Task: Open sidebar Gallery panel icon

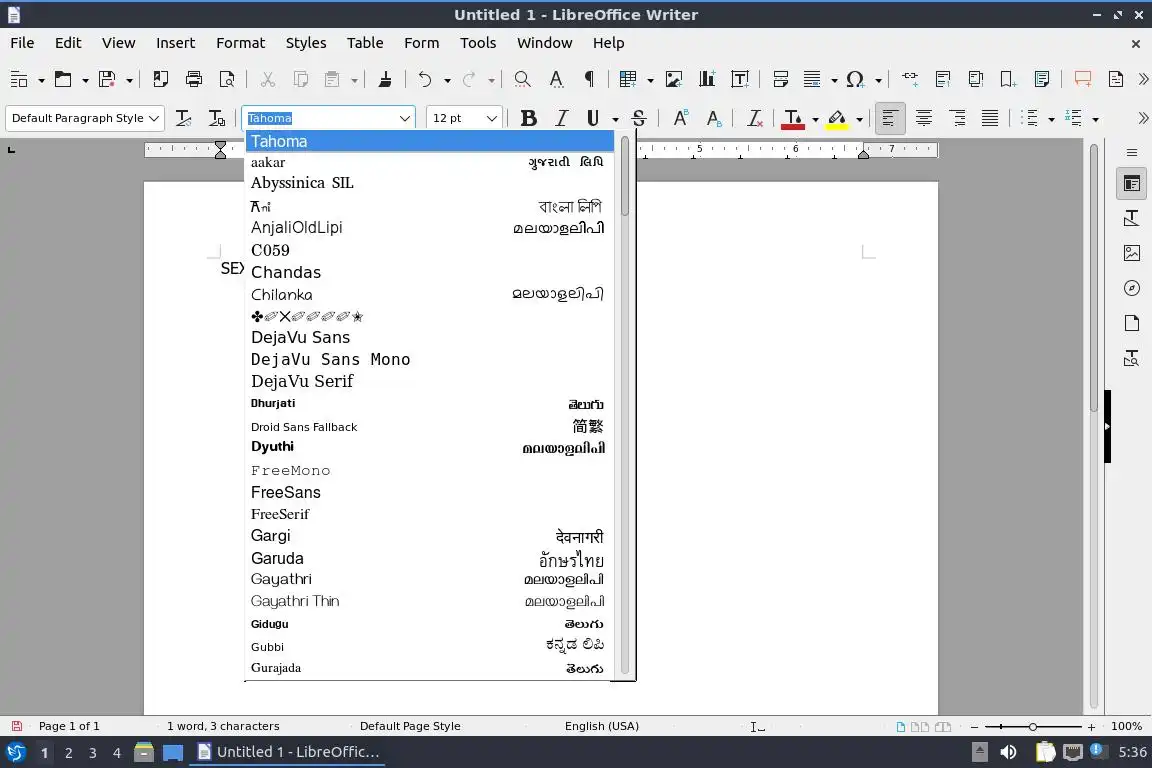Action: [x=1131, y=253]
